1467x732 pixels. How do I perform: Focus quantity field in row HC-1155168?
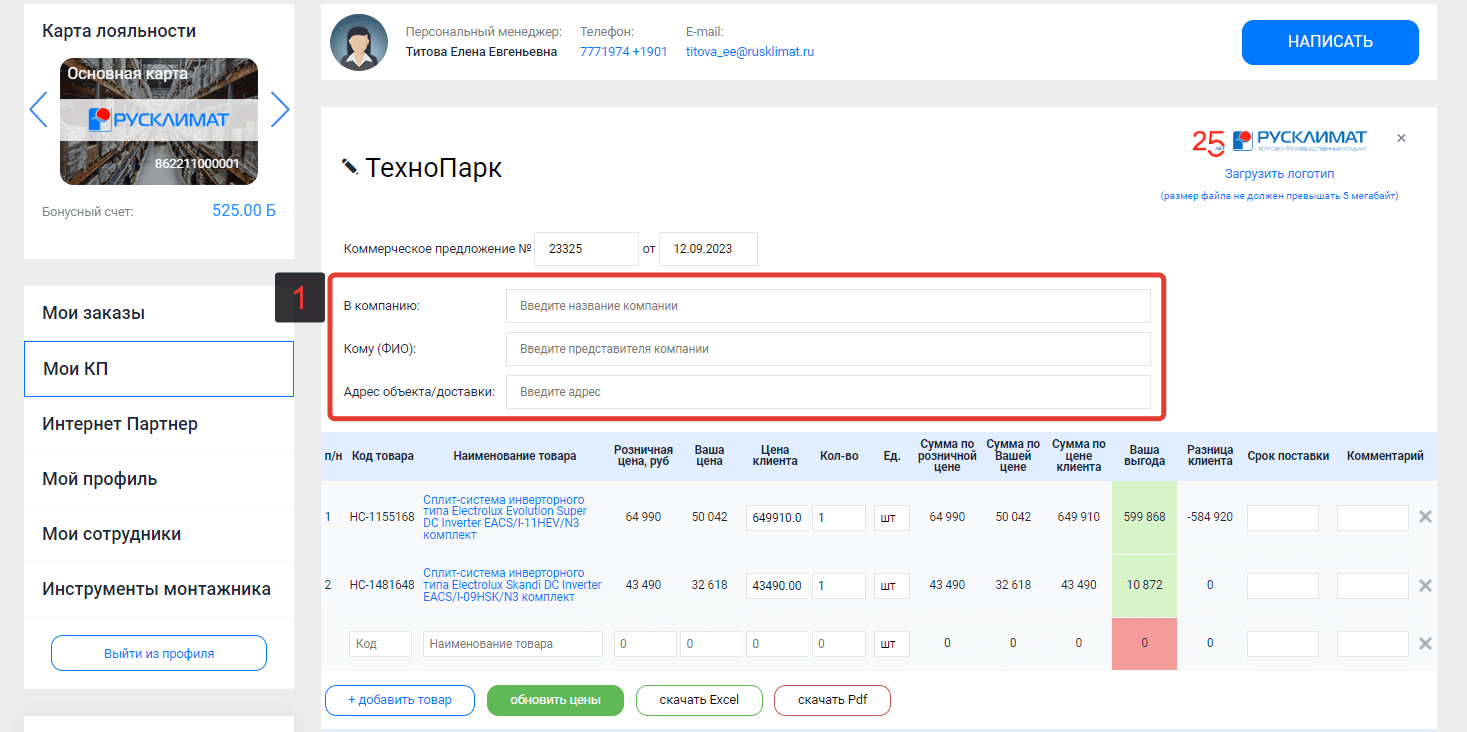(839, 517)
